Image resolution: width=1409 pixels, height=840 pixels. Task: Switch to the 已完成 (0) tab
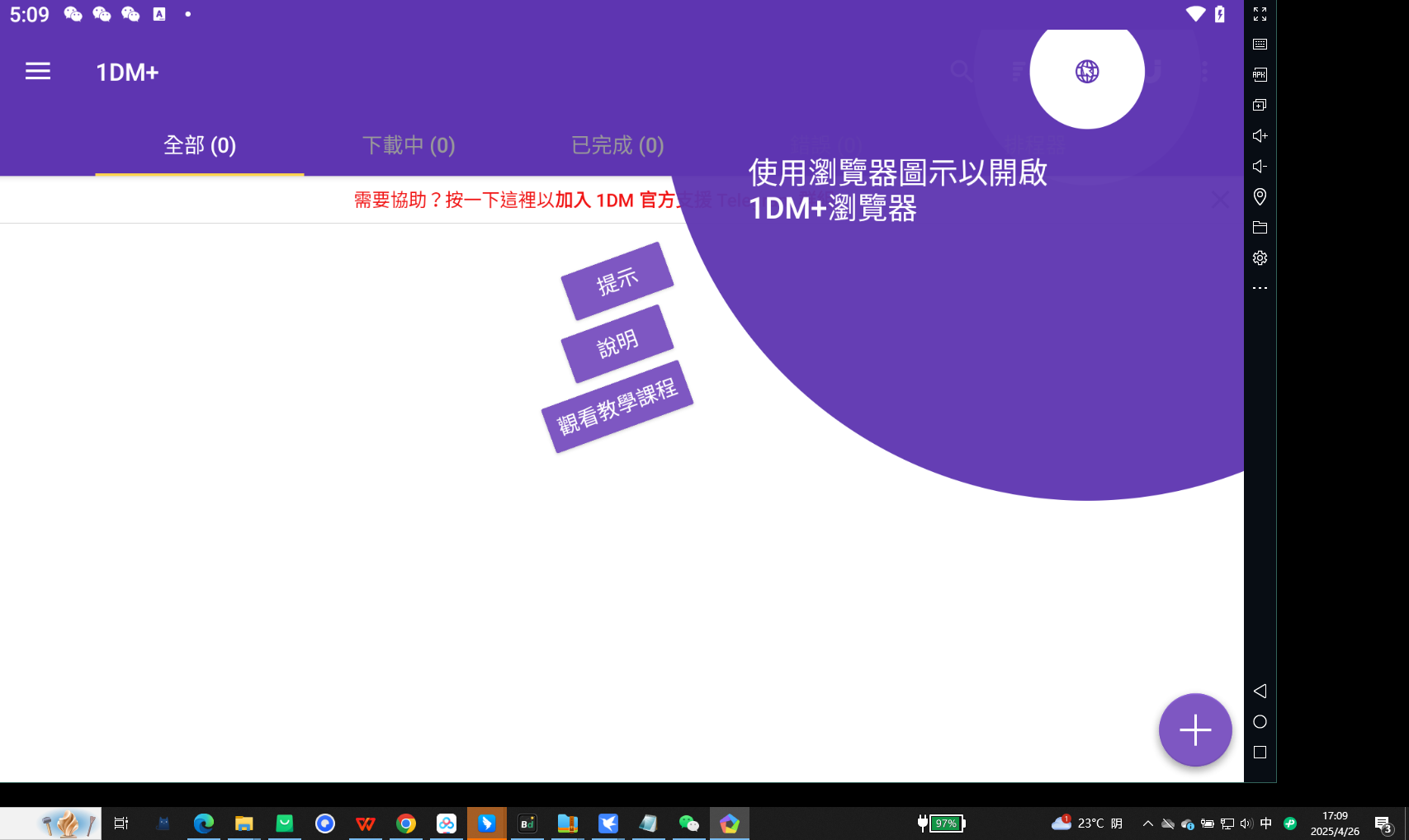click(617, 145)
